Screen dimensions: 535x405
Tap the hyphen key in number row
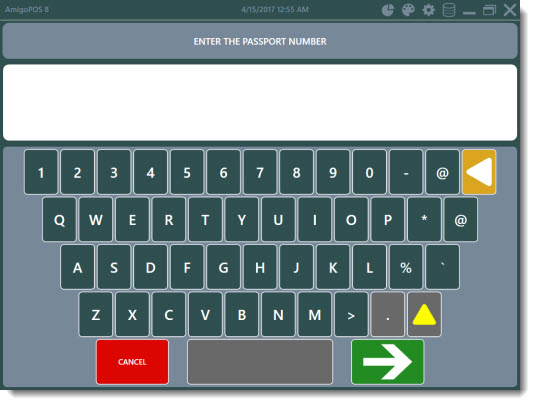(x=406, y=172)
